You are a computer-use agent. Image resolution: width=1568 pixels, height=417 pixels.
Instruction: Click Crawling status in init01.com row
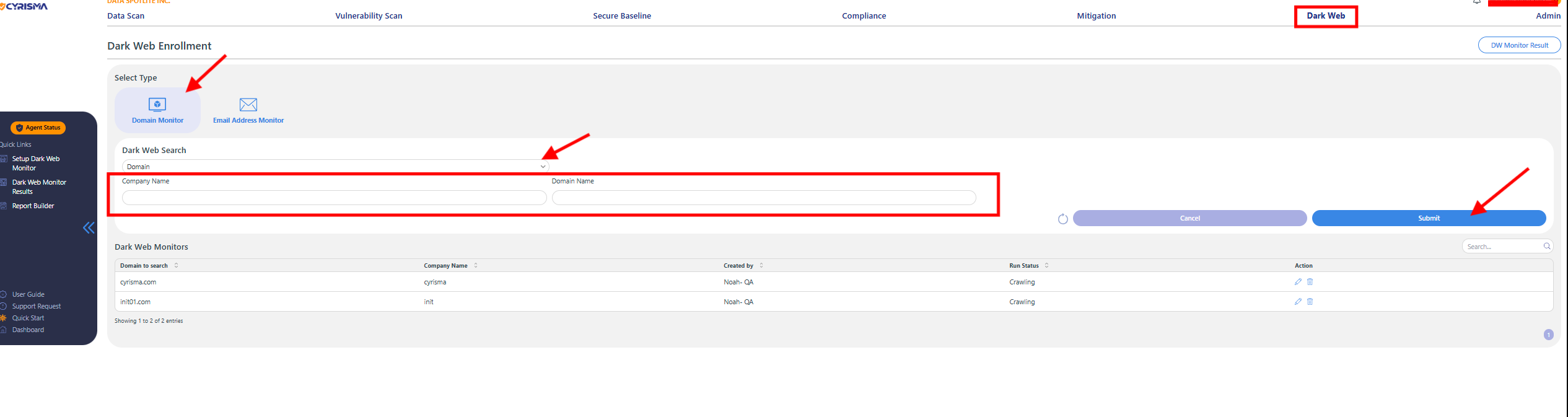pyautogui.click(x=1022, y=302)
